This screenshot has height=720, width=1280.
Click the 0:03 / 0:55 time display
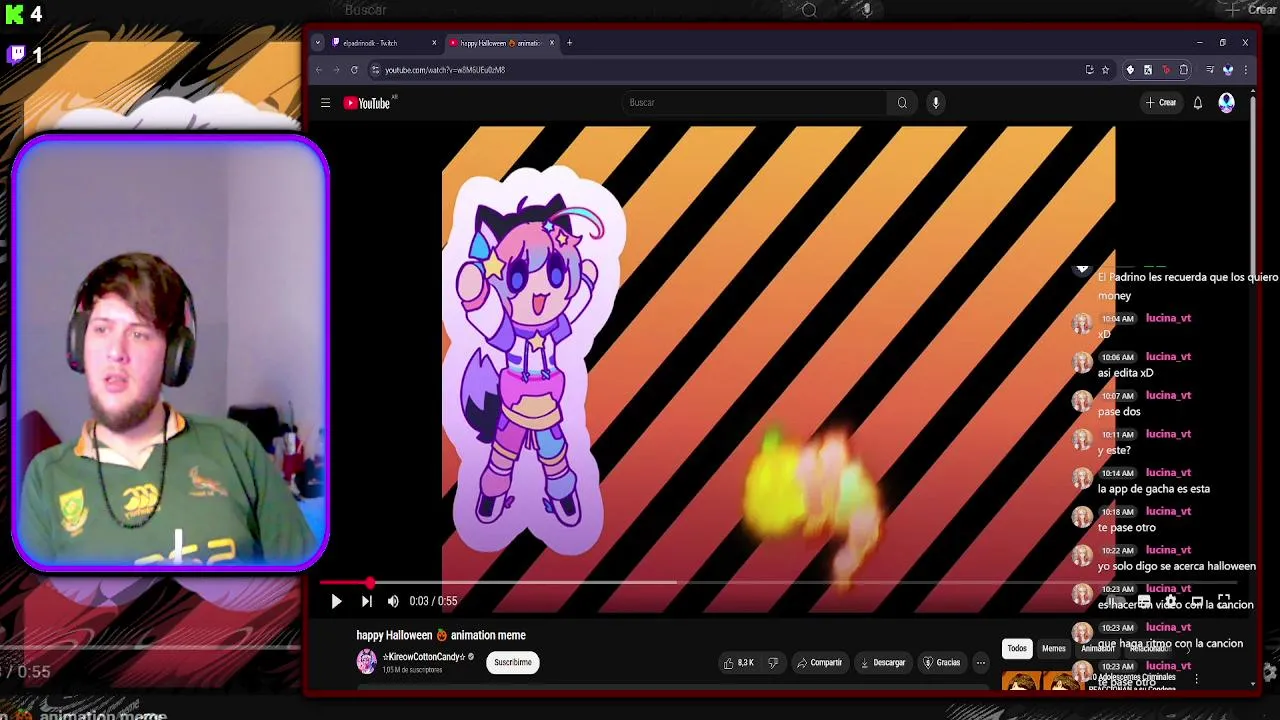click(433, 601)
